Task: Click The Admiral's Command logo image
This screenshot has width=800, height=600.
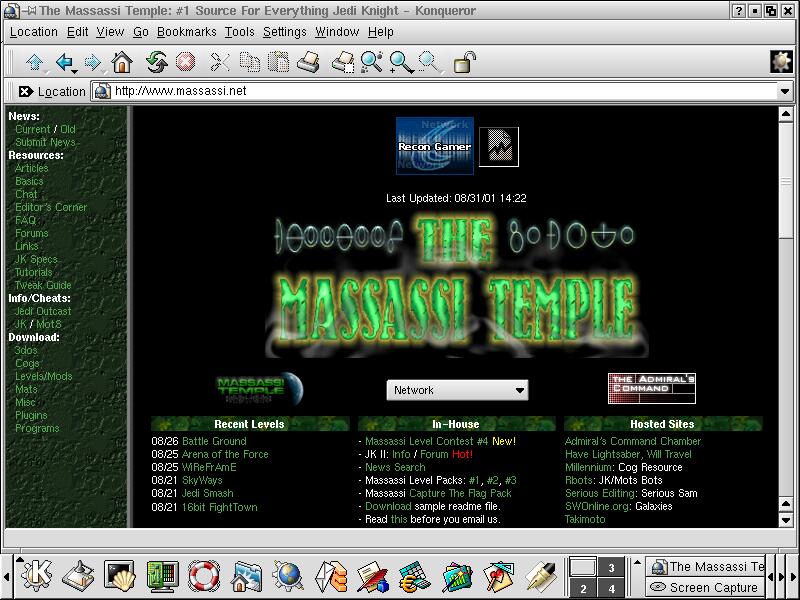Action: tap(652, 388)
